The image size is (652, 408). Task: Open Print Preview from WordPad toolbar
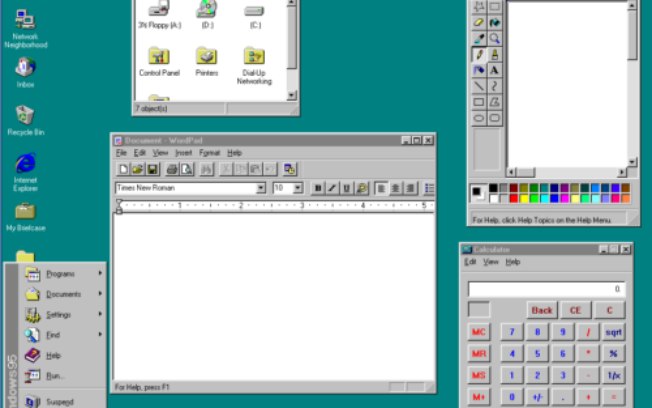point(187,169)
